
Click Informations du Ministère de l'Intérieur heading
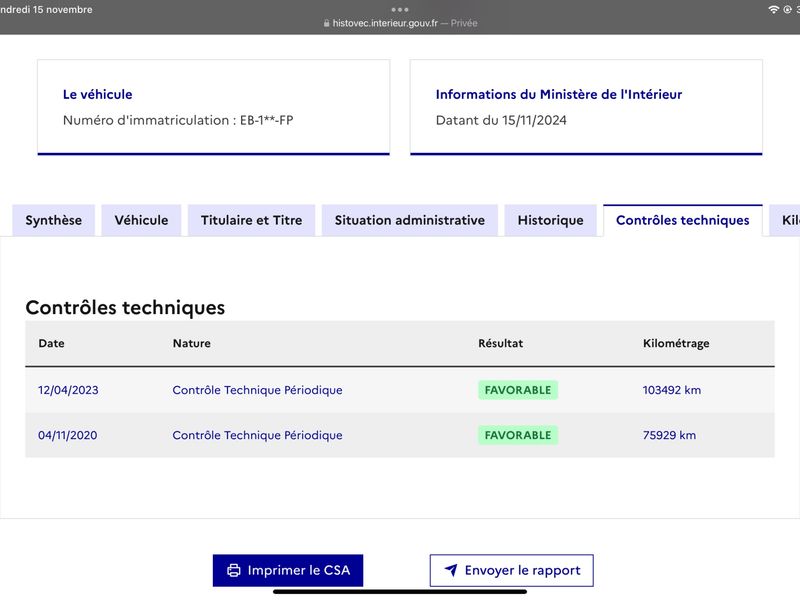559,94
